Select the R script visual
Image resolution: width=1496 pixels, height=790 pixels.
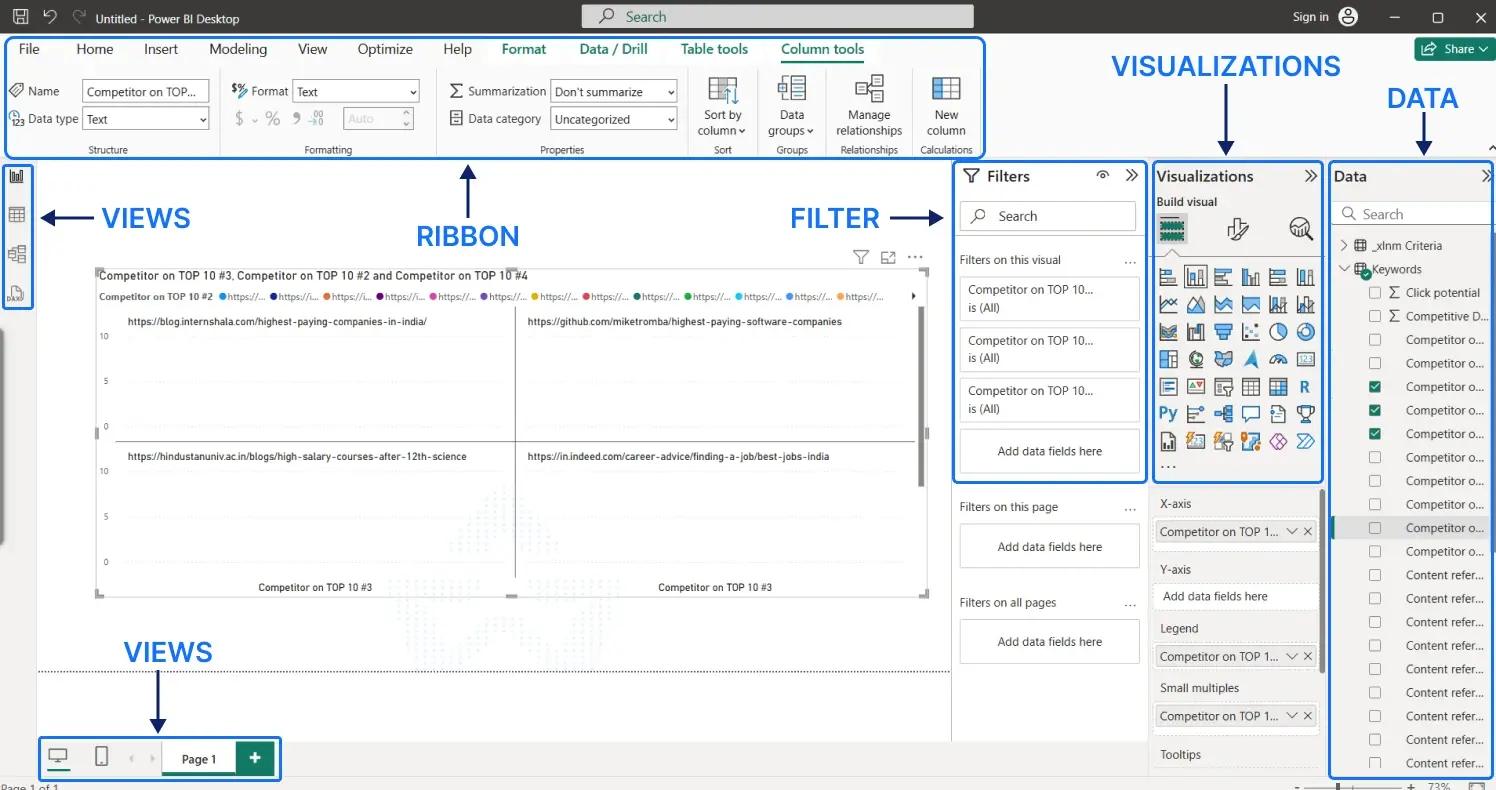tap(1305, 386)
